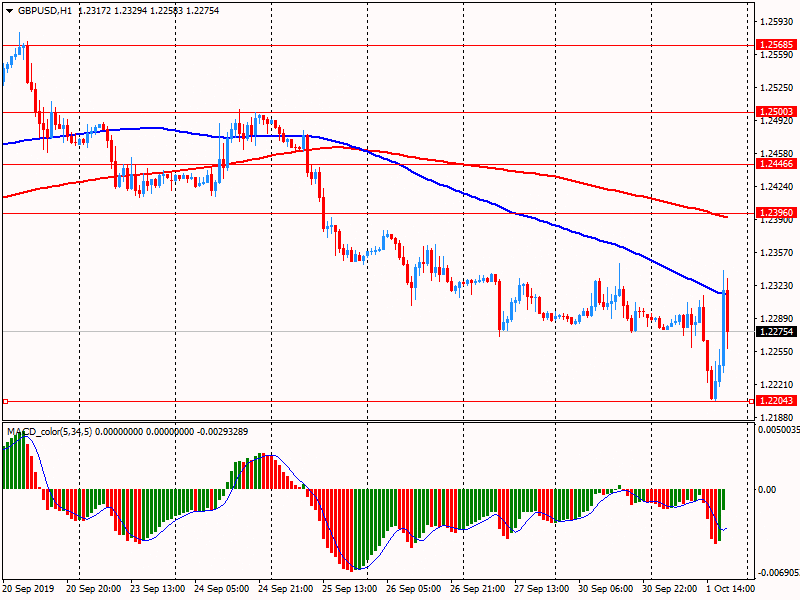Image resolution: width=800 pixels, height=600 pixels.
Task: Click the 20 Sep 20:00 time axis label
Action: [x=93, y=589]
